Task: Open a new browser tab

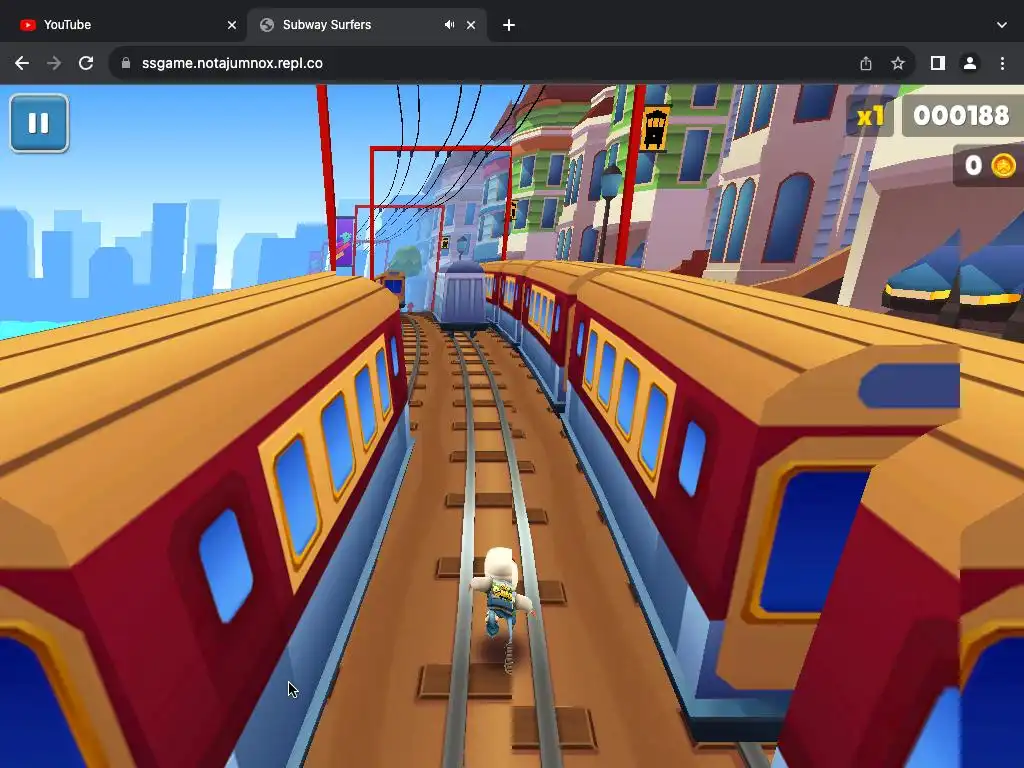Action: [x=509, y=25]
